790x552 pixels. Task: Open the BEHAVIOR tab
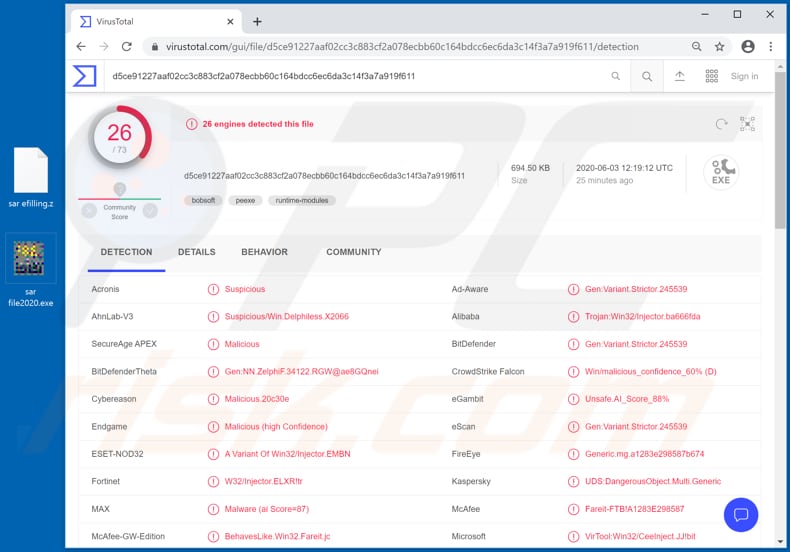pos(265,252)
